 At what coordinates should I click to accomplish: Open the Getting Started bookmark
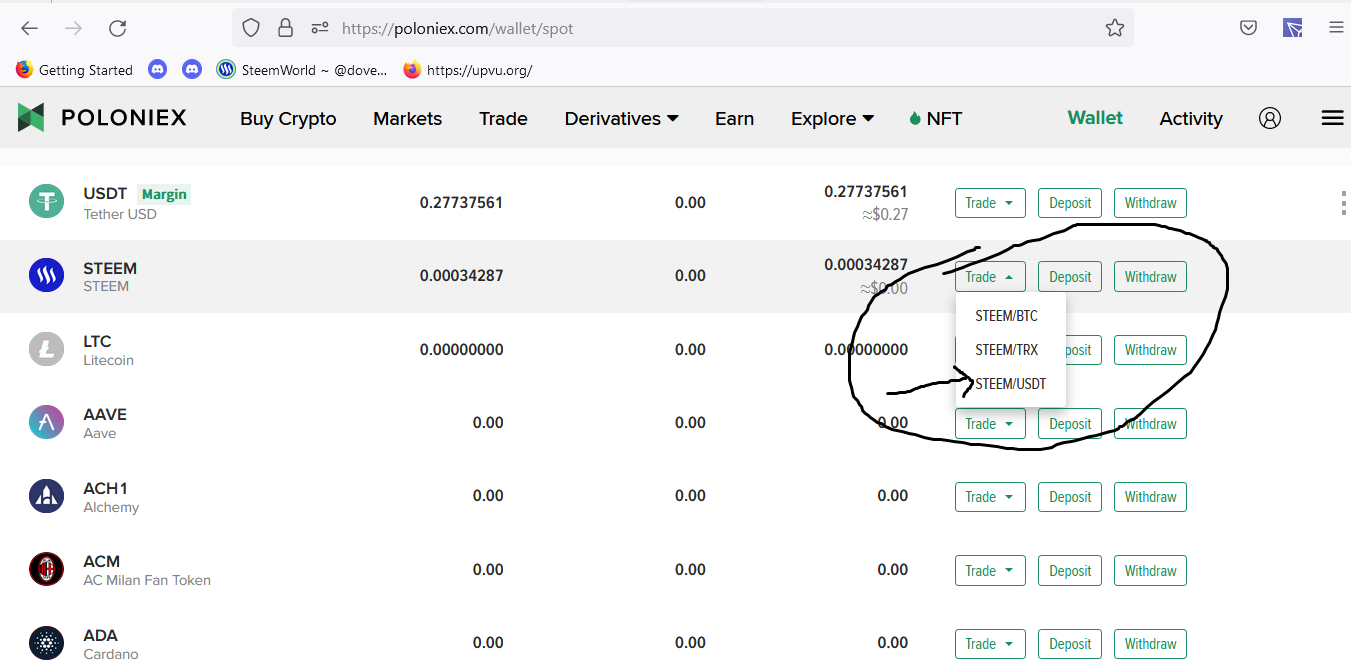(x=74, y=70)
